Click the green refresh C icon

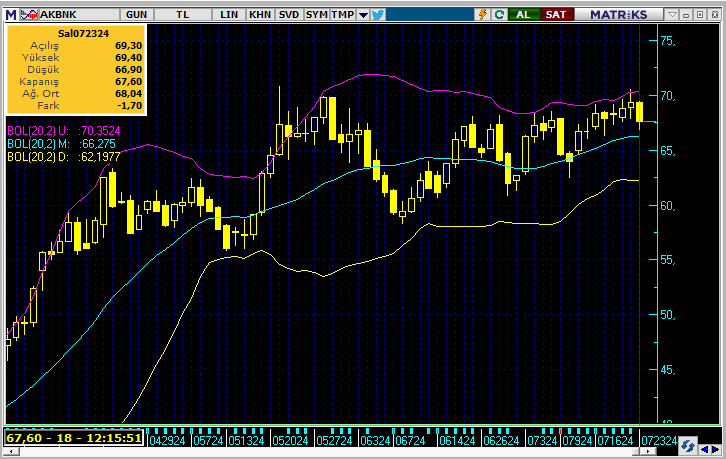coord(499,14)
